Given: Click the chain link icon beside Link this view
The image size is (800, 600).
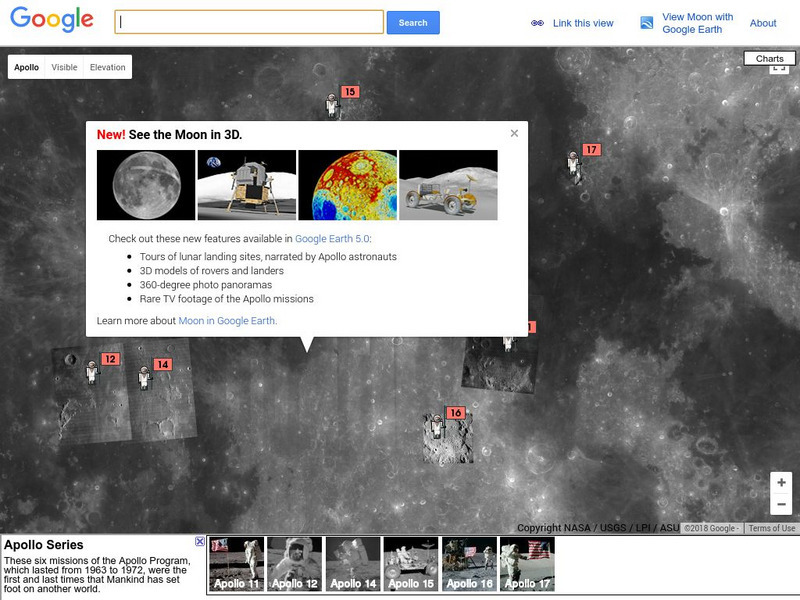Looking at the screenshot, I should tap(537, 23).
